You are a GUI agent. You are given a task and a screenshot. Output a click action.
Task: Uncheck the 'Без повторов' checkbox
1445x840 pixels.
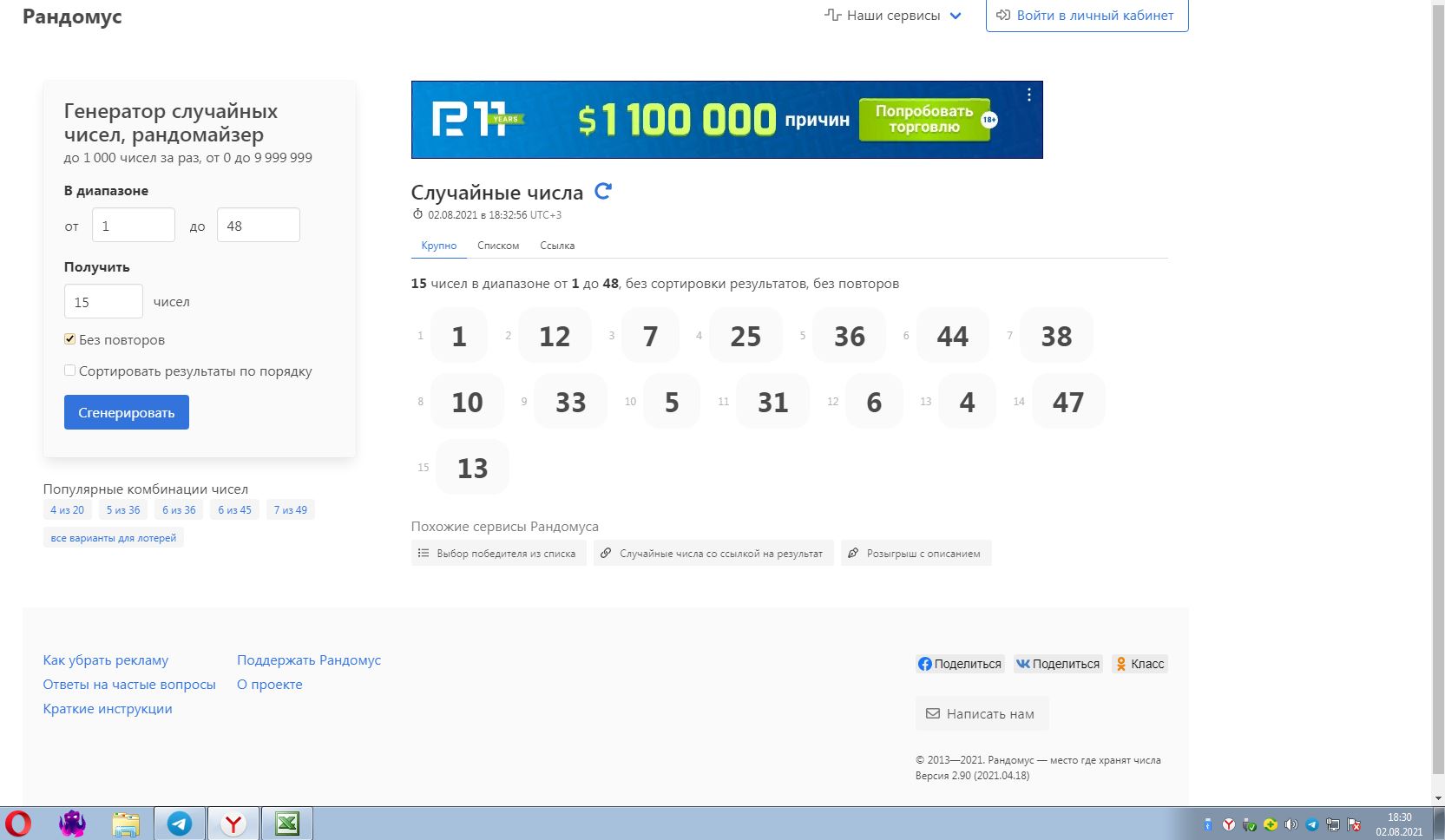click(69, 339)
